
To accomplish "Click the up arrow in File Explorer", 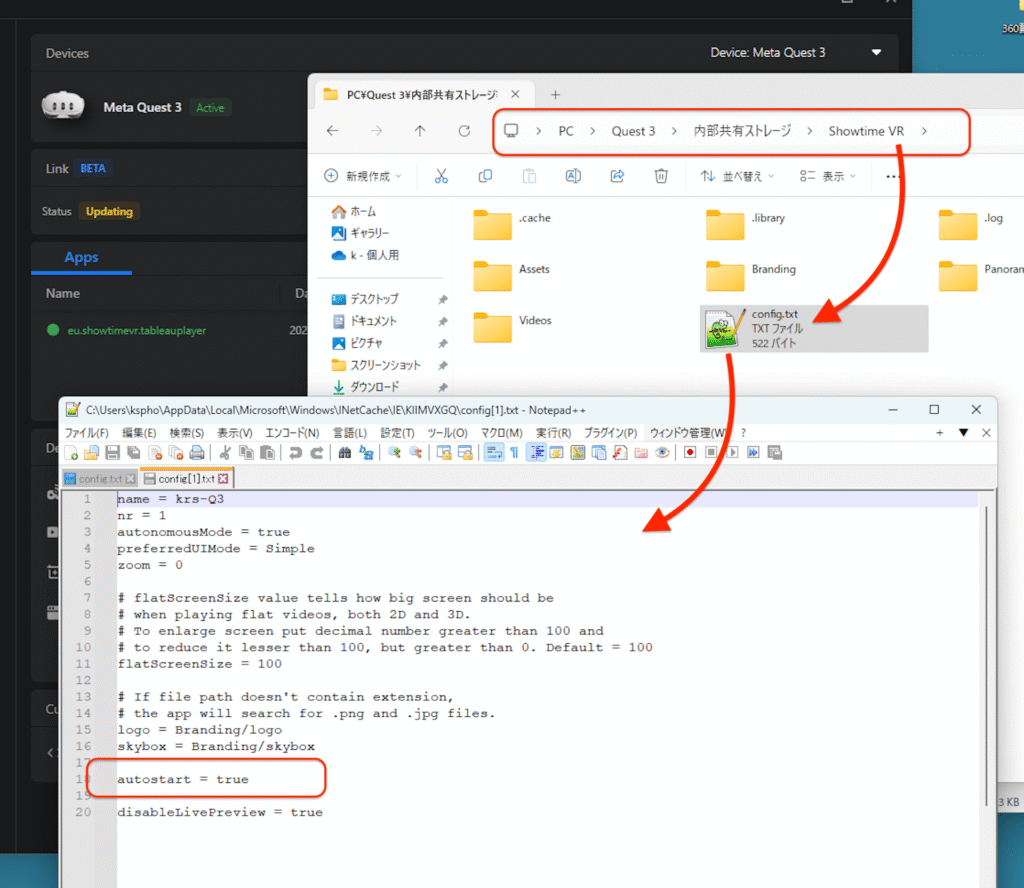I will [420, 131].
